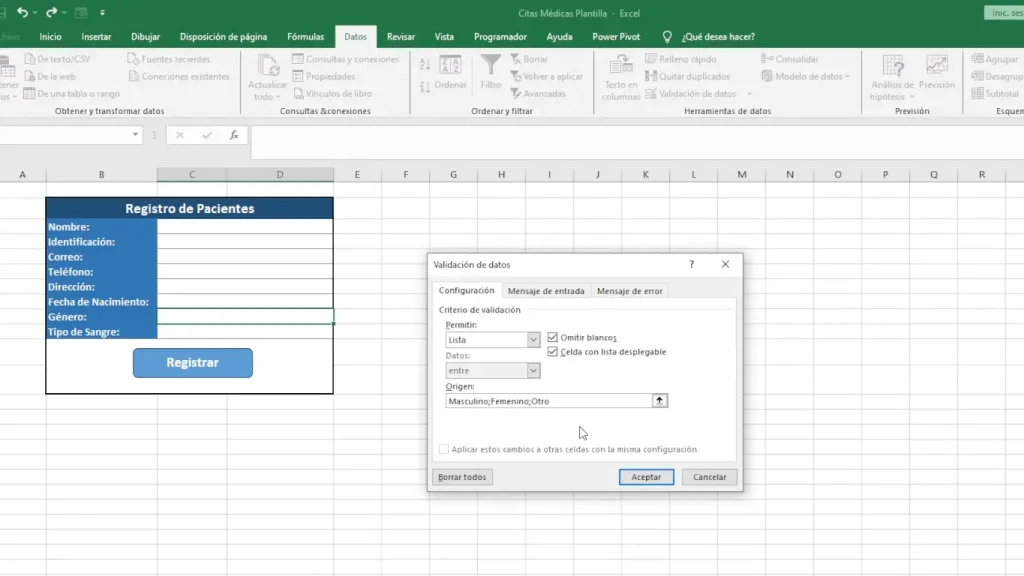Click the Quitar duplicados icon
Image resolution: width=1024 pixels, height=576 pixels.
pyautogui.click(x=651, y=76)
